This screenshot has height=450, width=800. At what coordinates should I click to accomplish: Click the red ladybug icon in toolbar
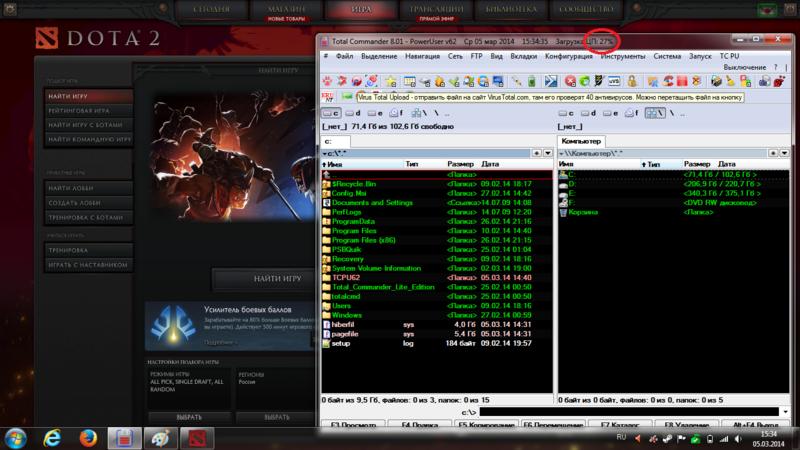point(779,81)
